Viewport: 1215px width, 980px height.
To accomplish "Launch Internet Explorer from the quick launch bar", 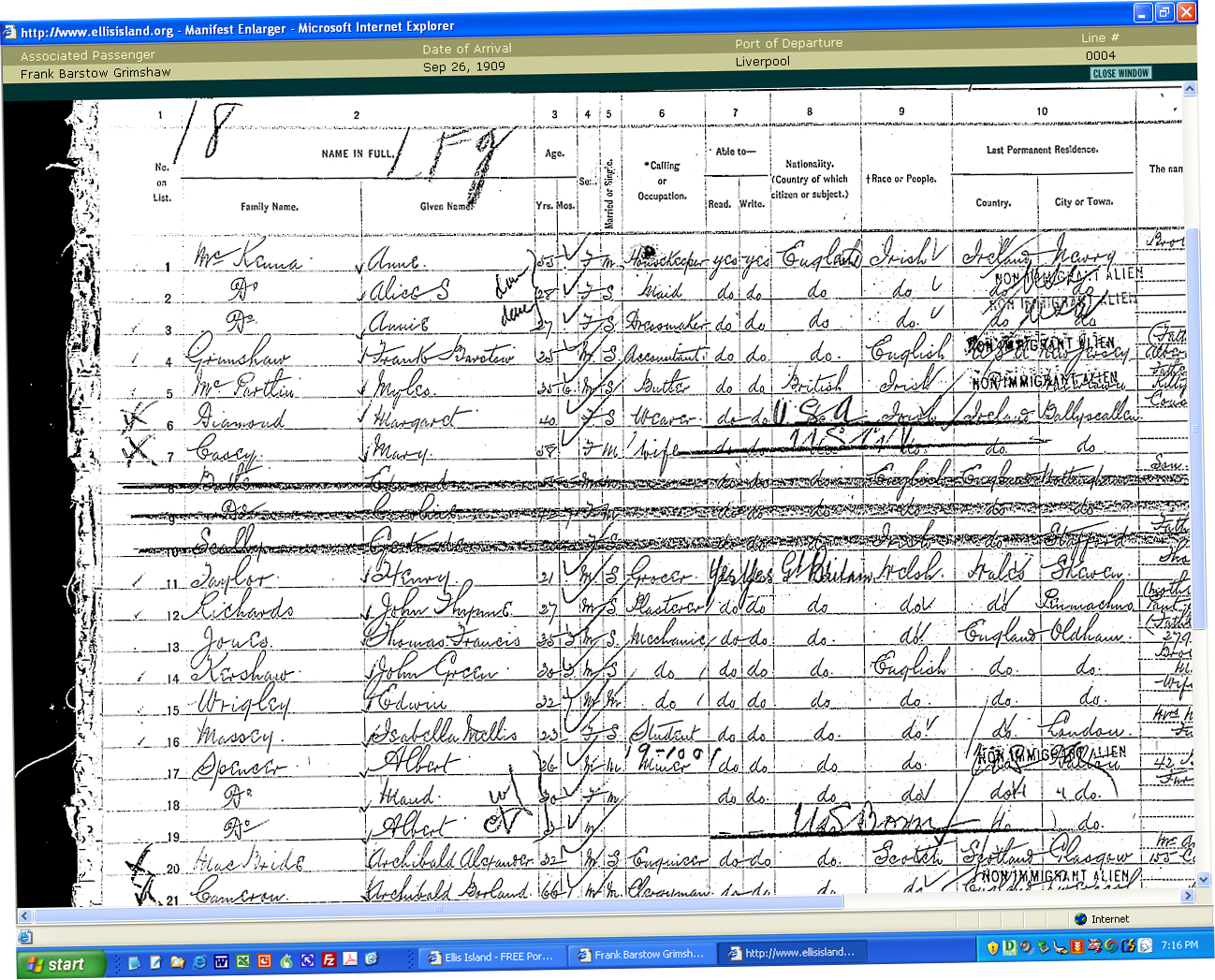I will point(199,961).
